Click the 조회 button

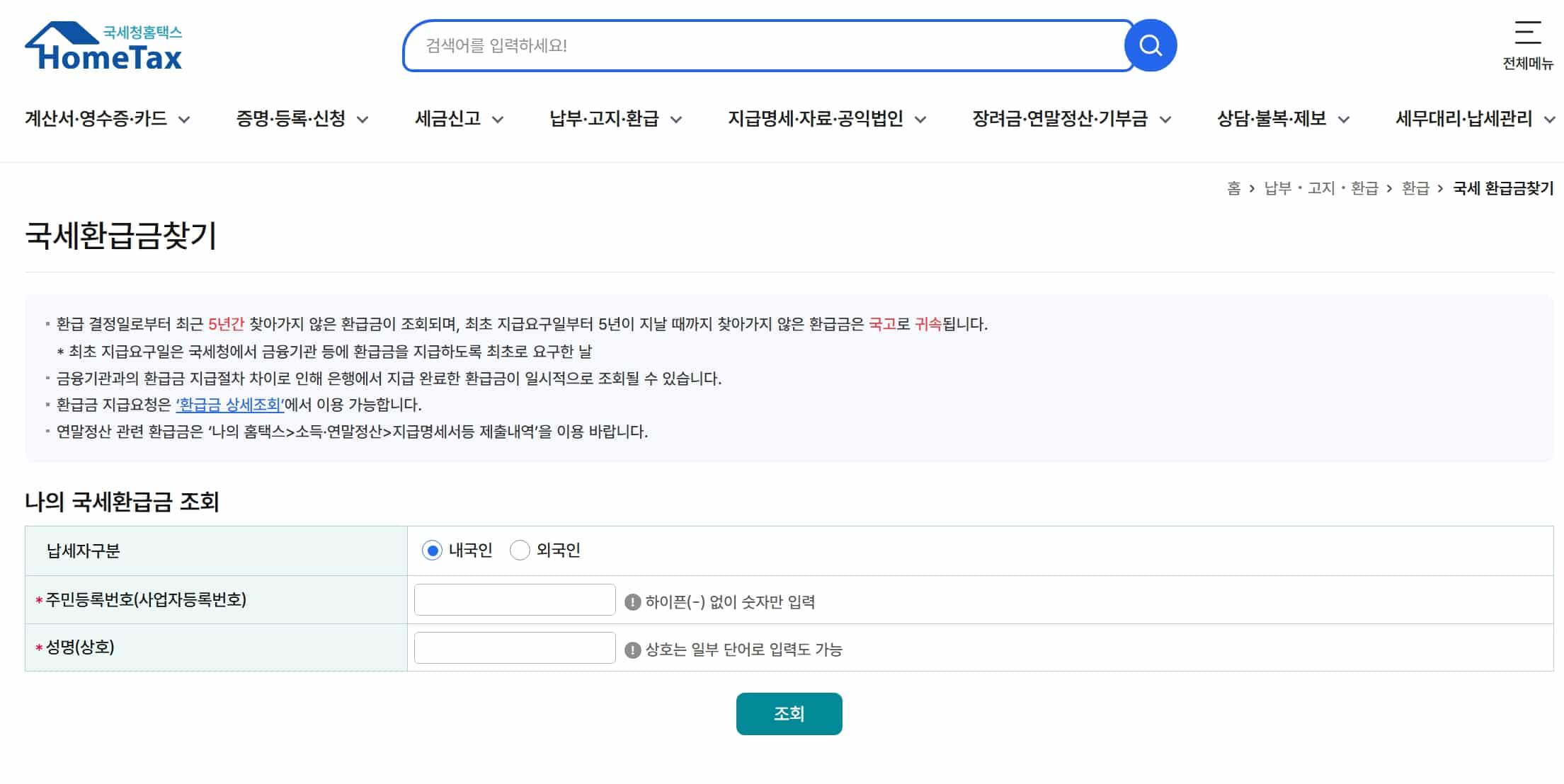[x=789, y=713]
